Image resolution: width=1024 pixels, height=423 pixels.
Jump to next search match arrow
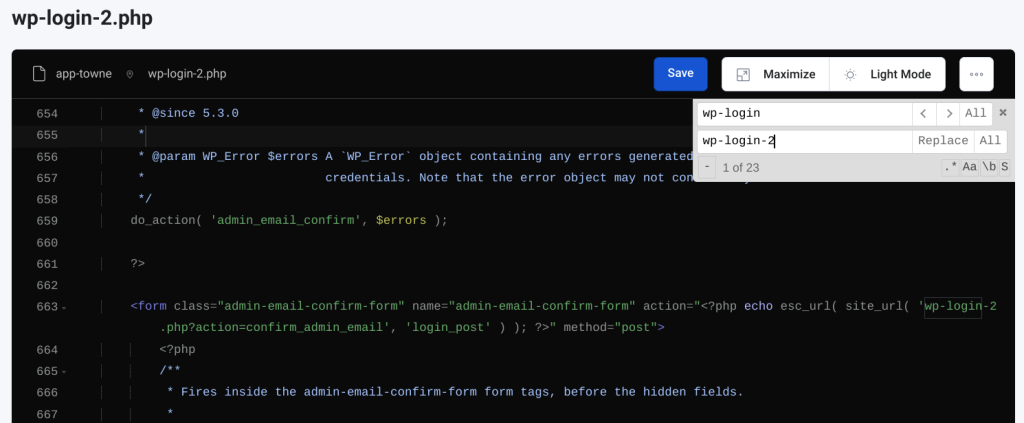[x=948, y=113]
